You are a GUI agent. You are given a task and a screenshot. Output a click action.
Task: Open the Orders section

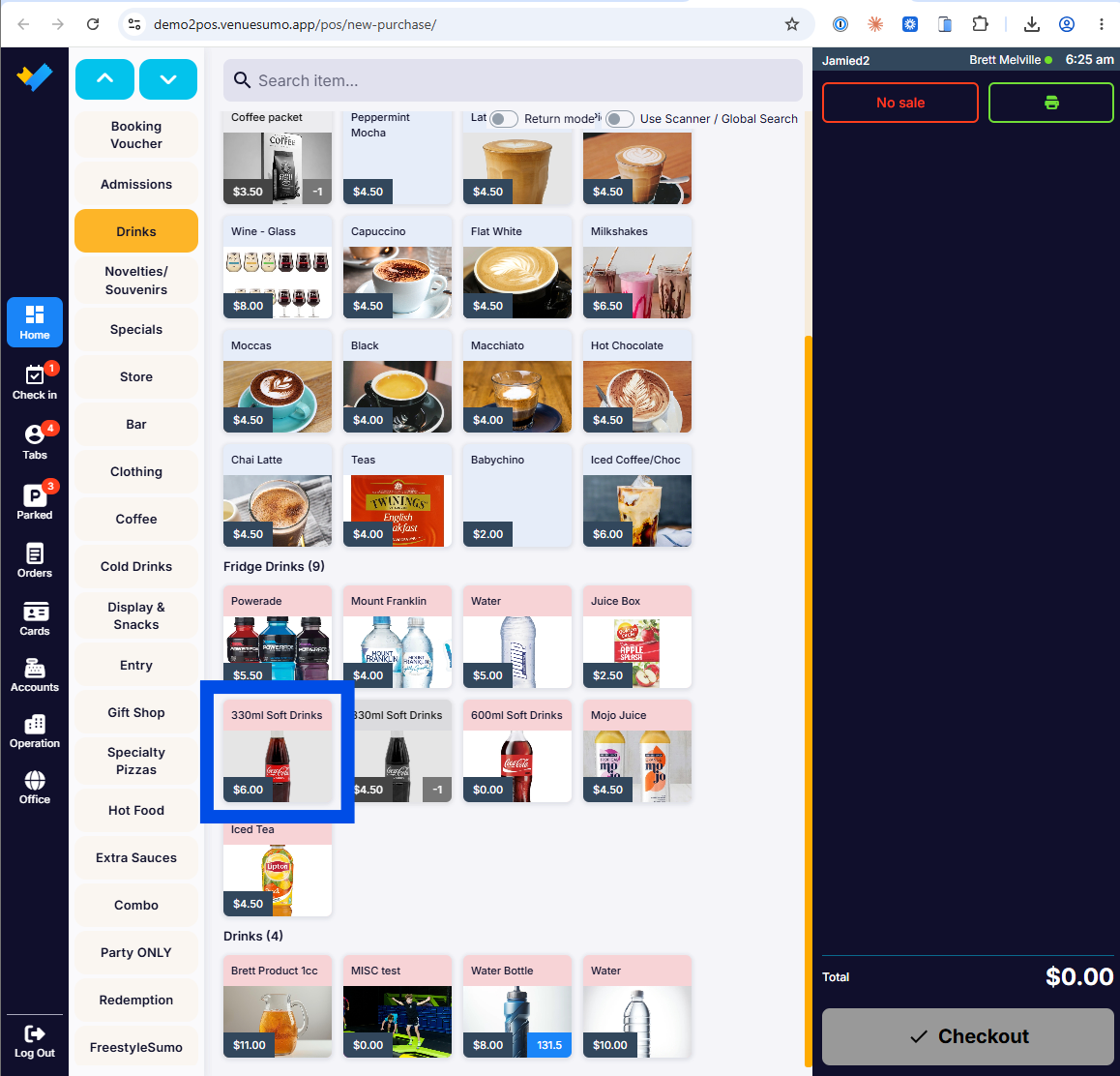pyautogui.click(x=34, y=560)
